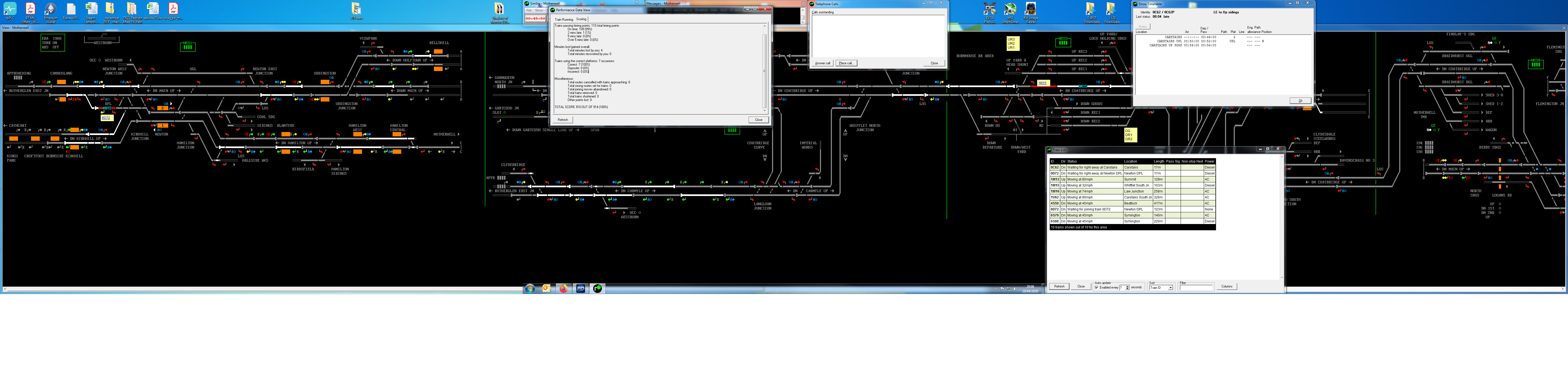Open the TR21 Redruth Mast TX Path folder

click(132, 11)
